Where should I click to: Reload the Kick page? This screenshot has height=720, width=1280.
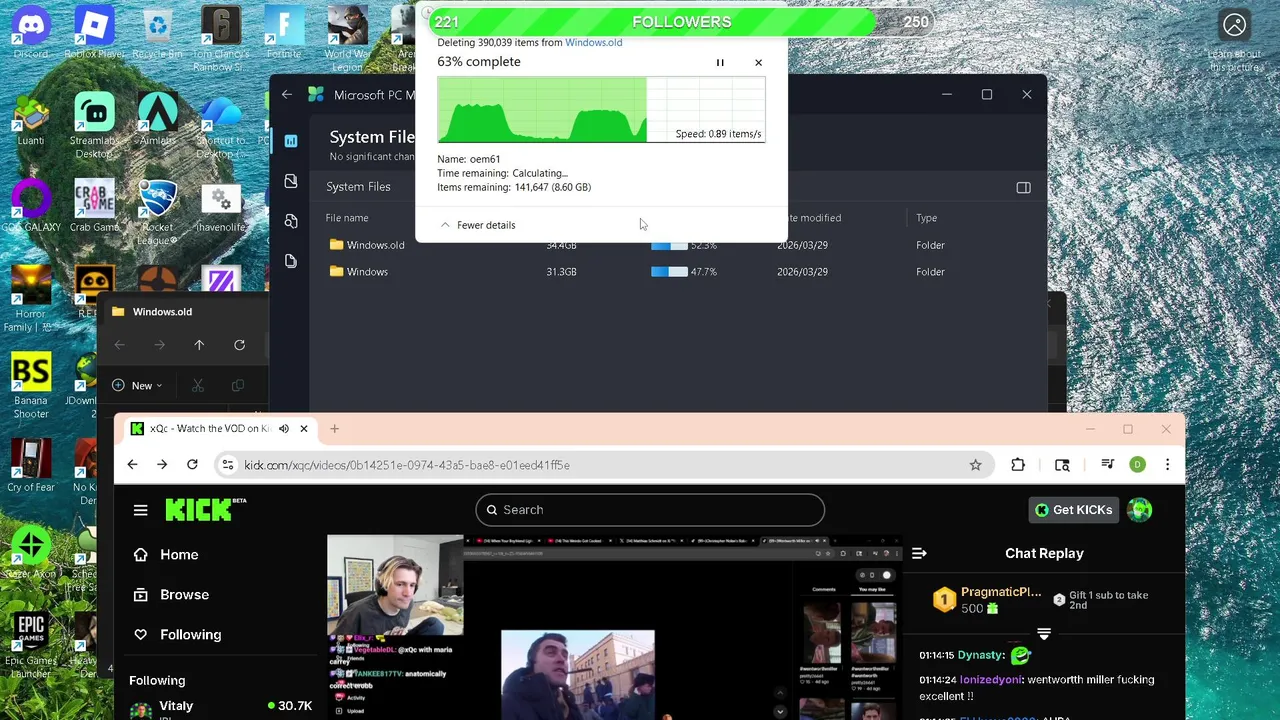(x=192, y=465)
